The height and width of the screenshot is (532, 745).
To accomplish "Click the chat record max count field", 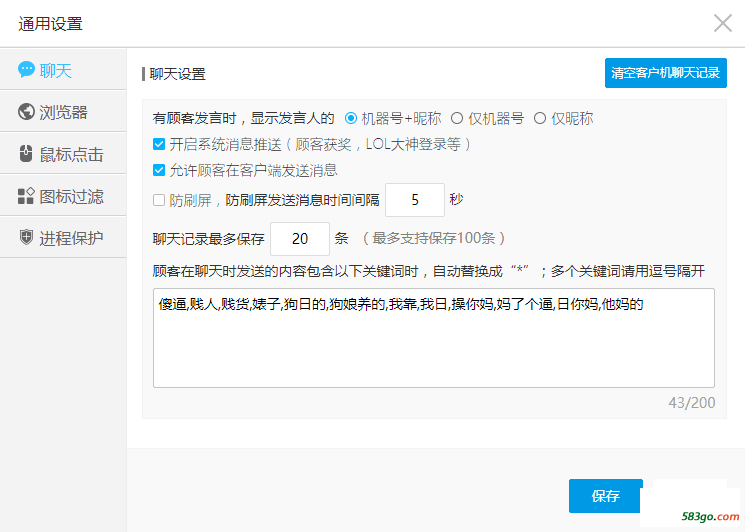I will (300, 238).
